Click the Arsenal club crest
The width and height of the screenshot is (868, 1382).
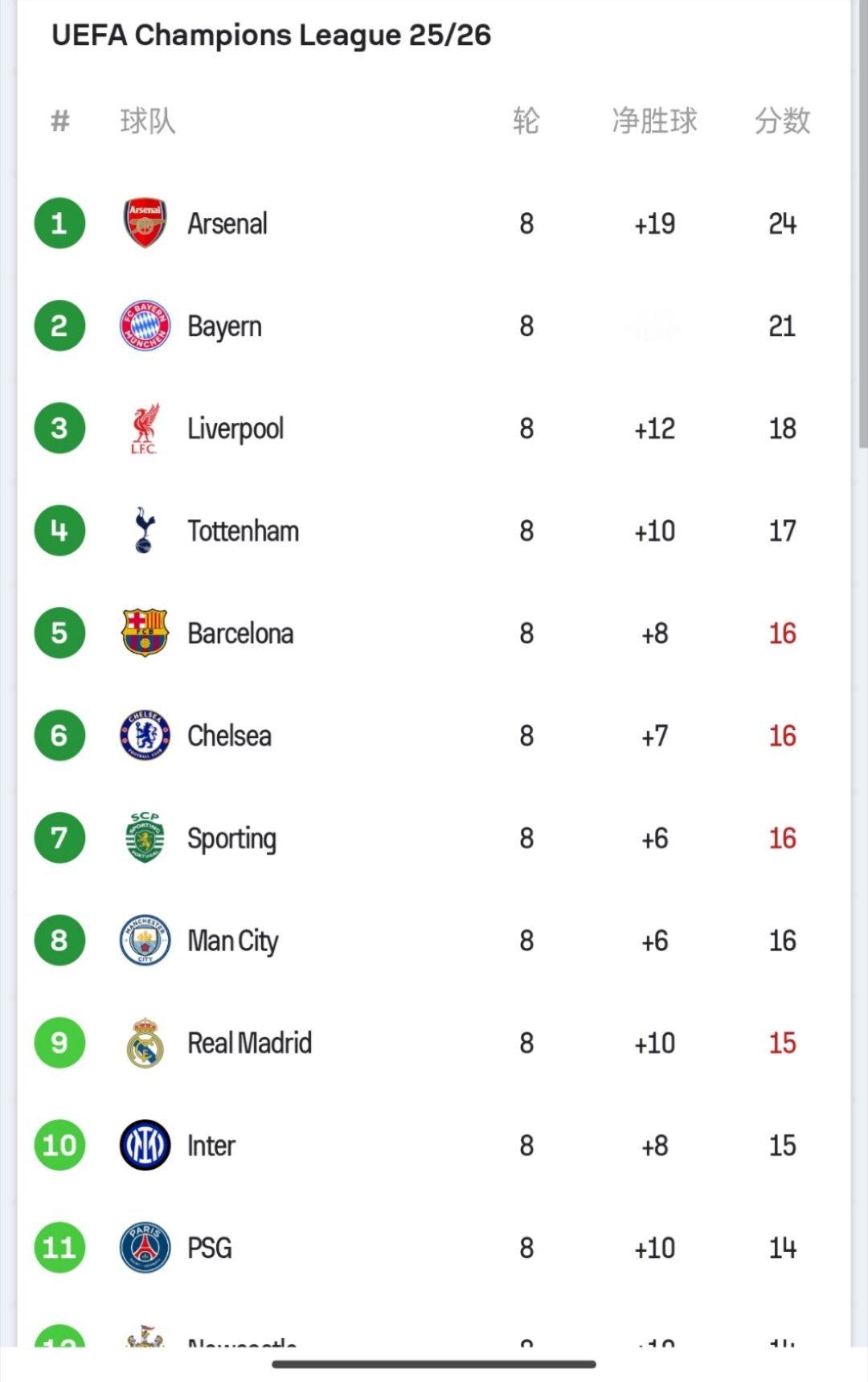pyautogui.click(x=145, y=223)
